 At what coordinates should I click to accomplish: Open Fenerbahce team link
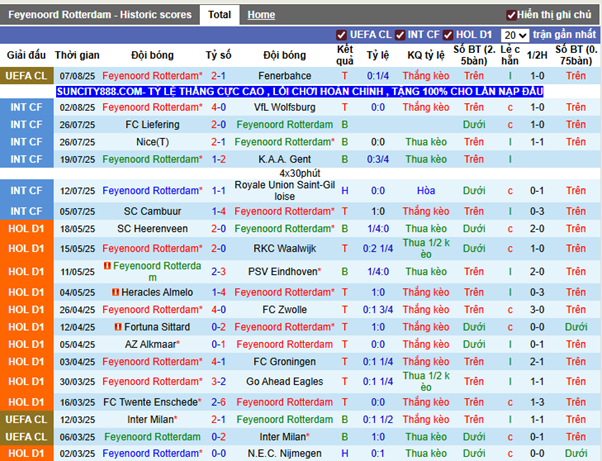tap(284, 76)
